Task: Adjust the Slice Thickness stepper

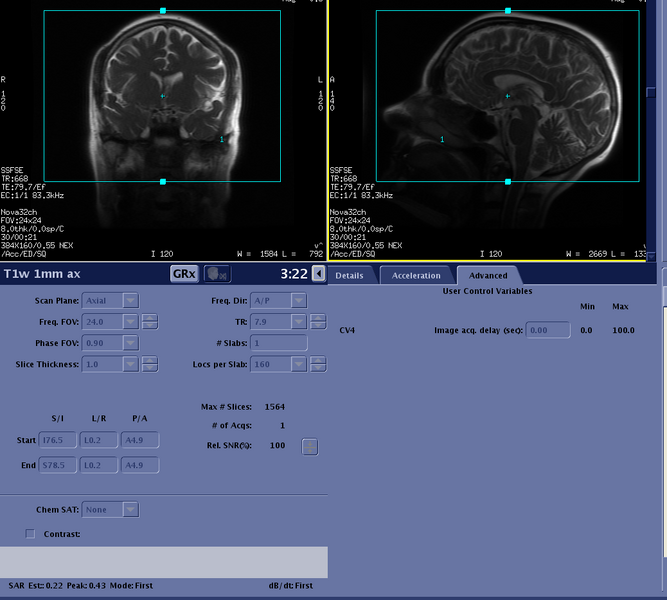Action: pos(150,364)
